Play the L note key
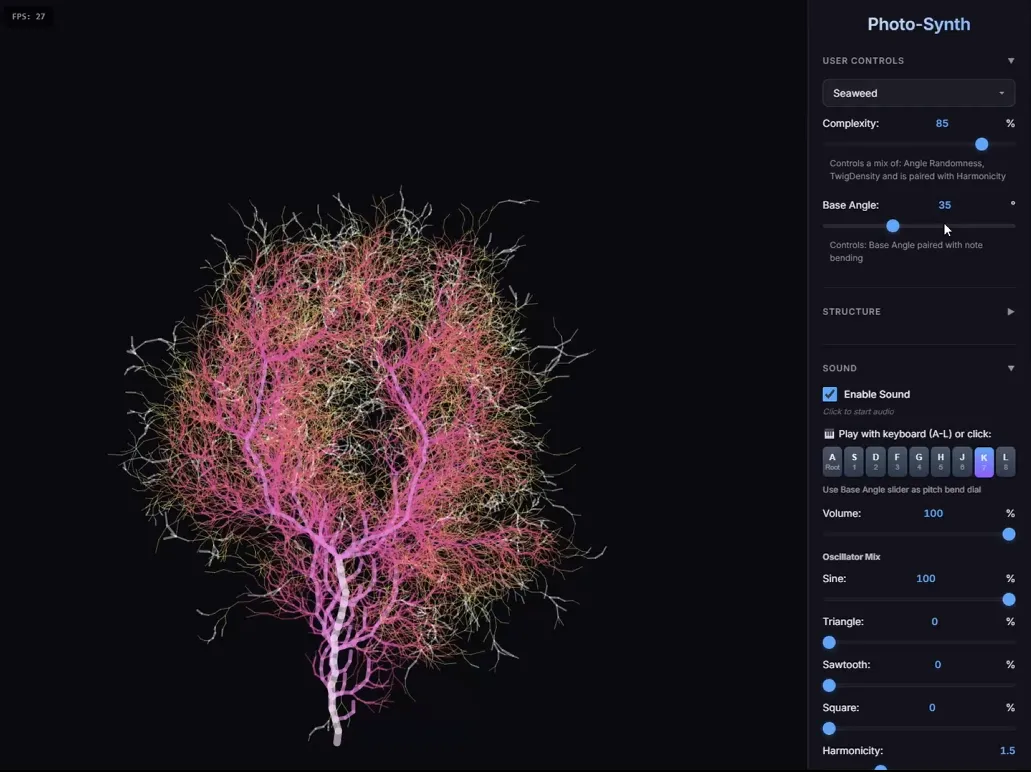The height and width of the screenshot is (772, 1031). click(1005, 461)
